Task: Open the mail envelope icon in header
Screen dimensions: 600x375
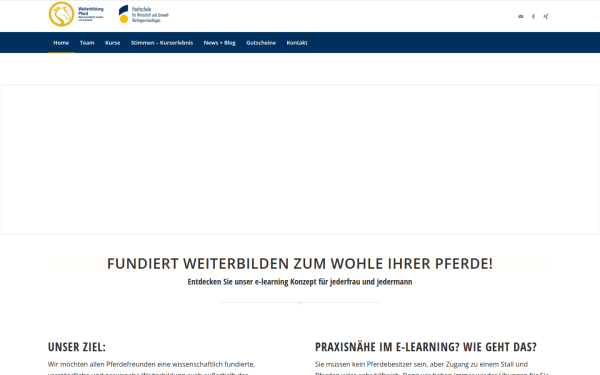Action: pos(520,16)
